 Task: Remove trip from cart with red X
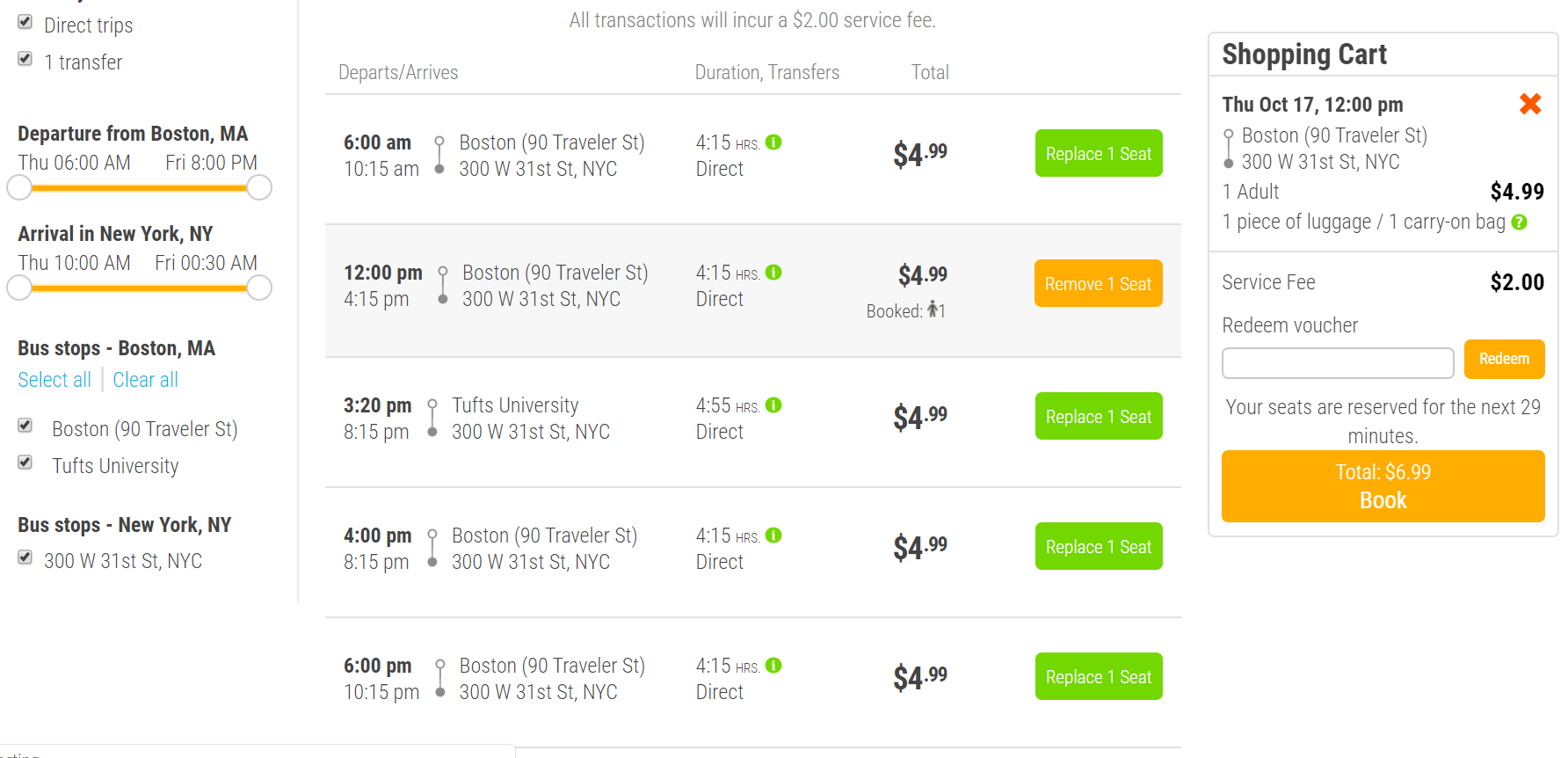(x=1530, y=104)
